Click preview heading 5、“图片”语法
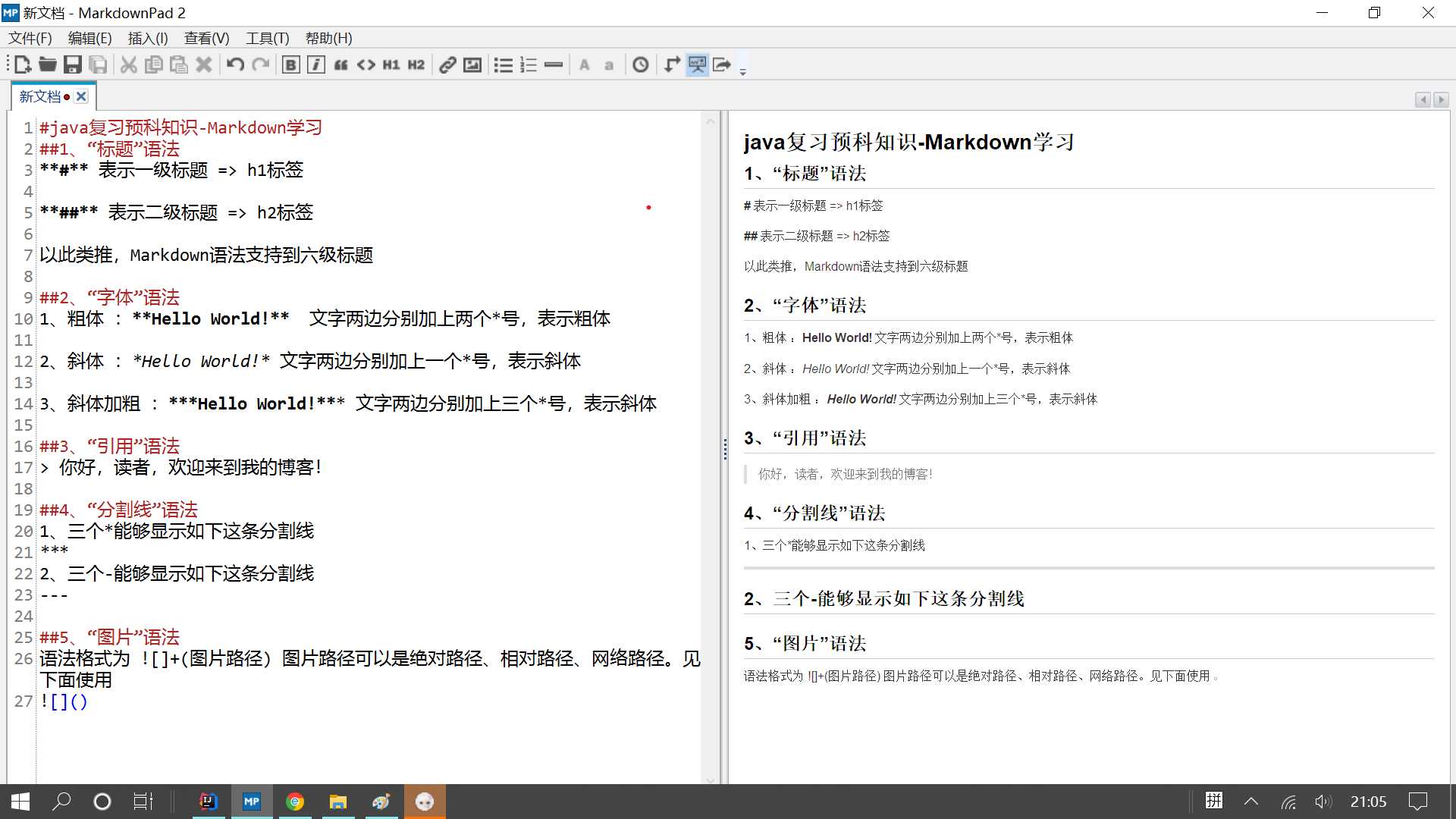This screenshot has width=1456, height=819. click(x=805, y=644)
